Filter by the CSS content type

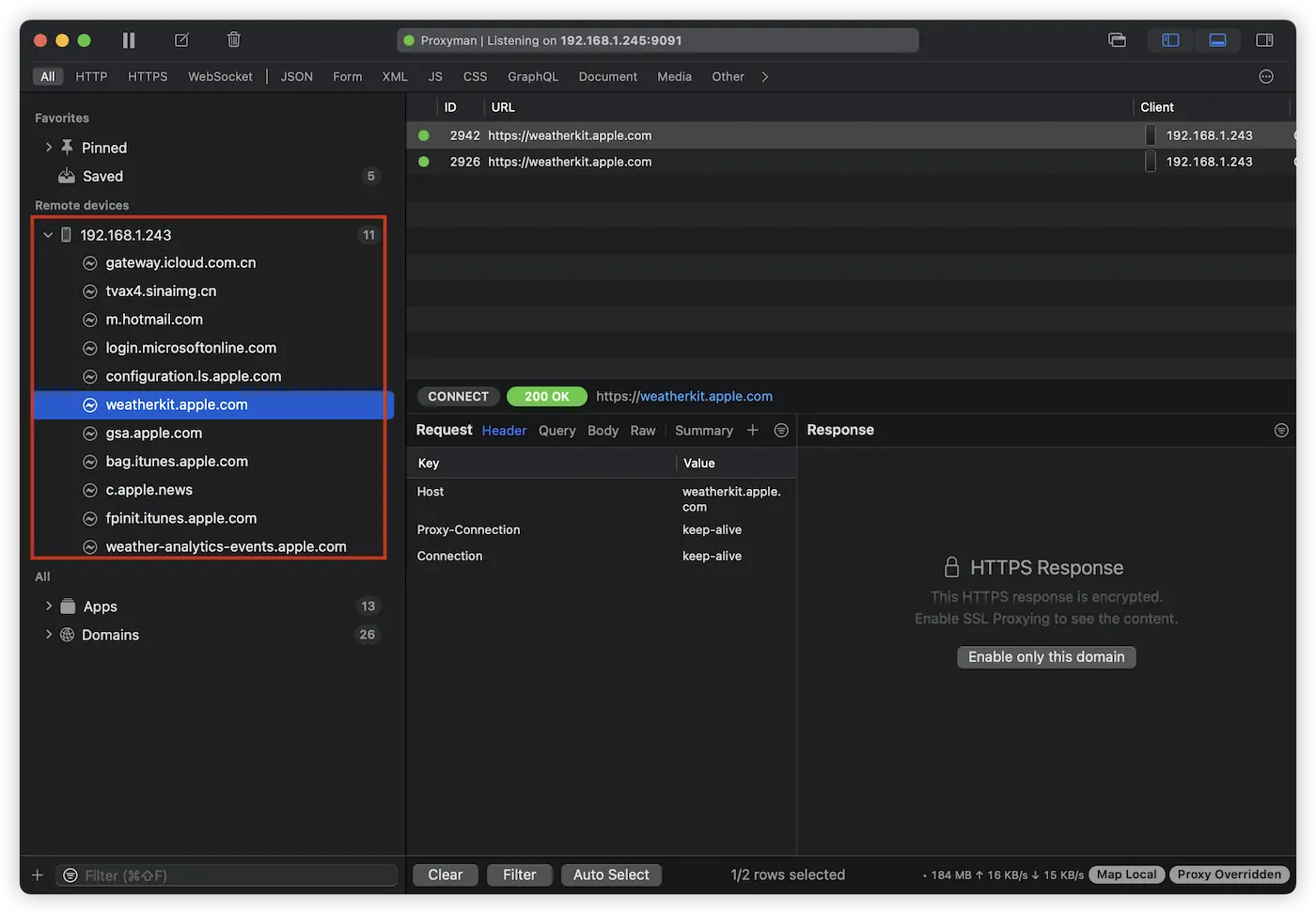[x=475, y=77]
